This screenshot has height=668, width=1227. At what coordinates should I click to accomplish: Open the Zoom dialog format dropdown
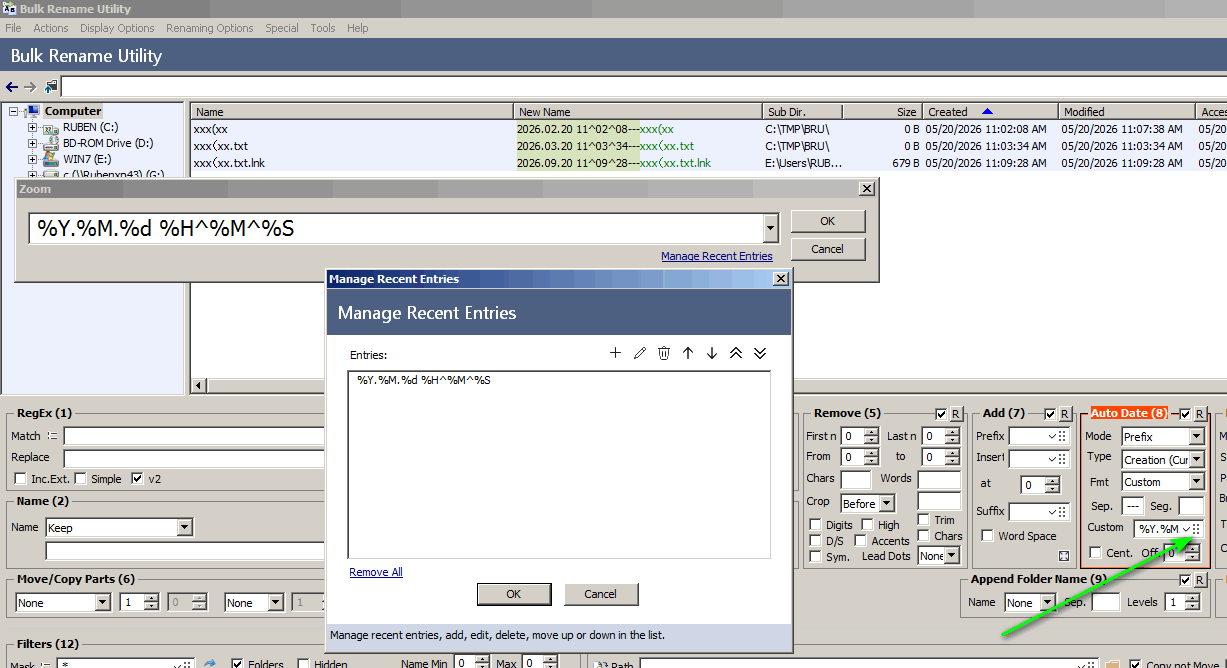(770, 229)
